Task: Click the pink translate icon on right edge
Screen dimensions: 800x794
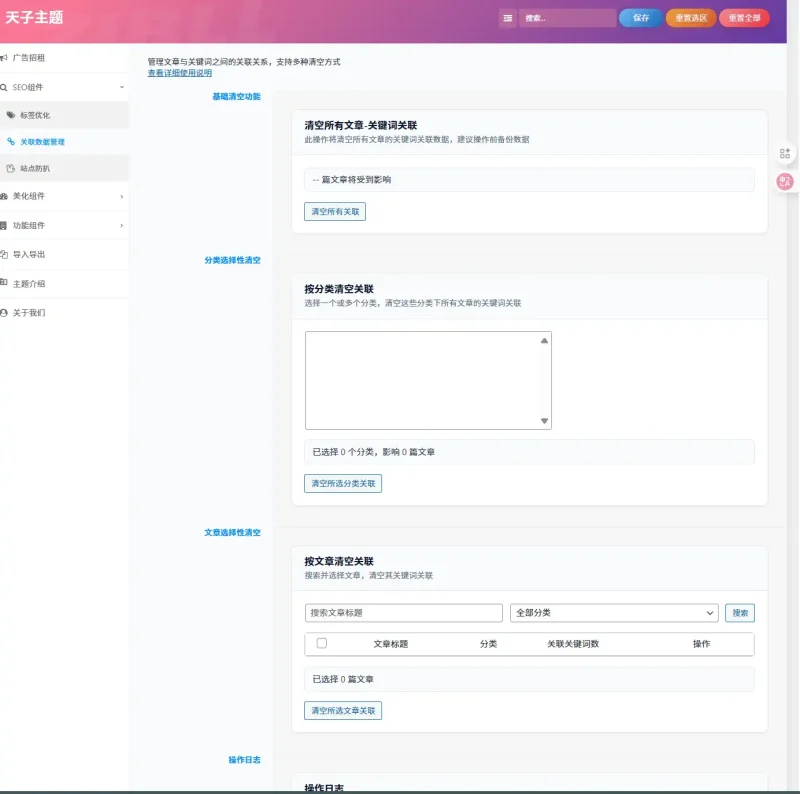Action: 785,181
